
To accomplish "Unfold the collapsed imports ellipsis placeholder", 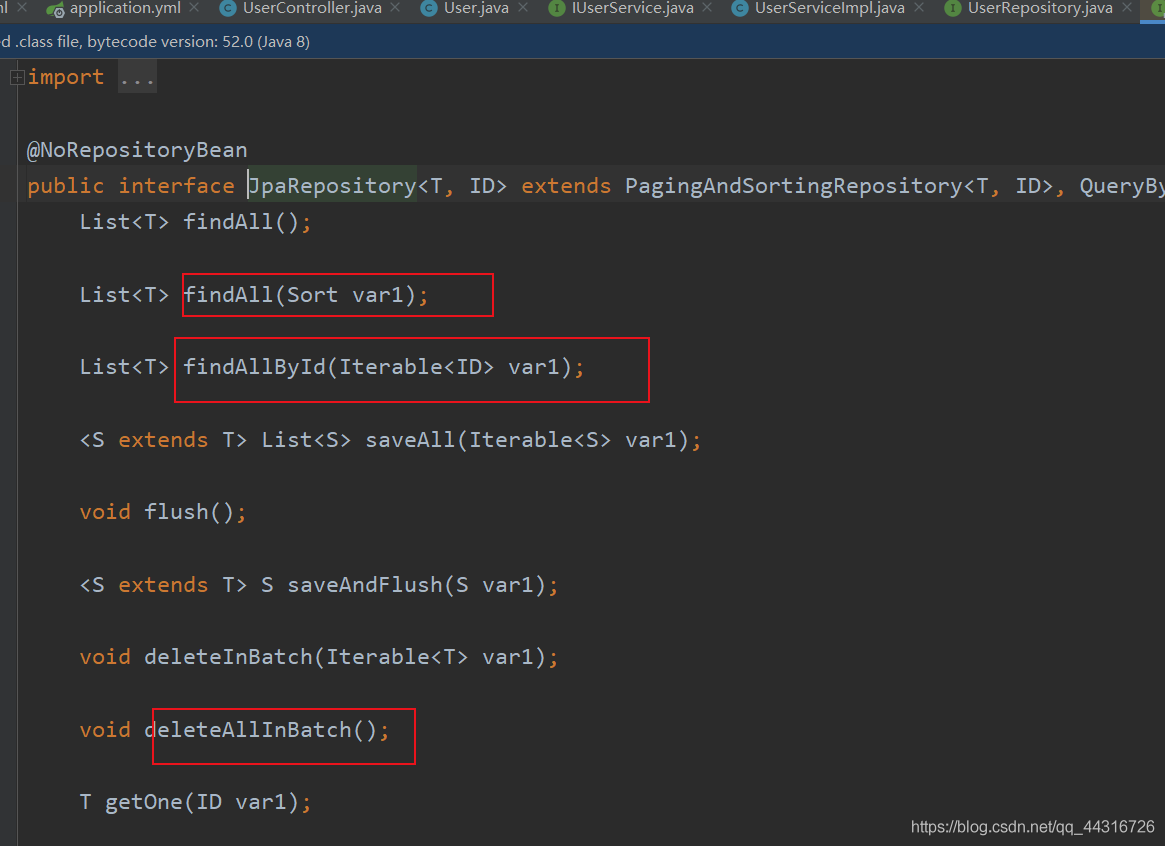I will [137, 78].
